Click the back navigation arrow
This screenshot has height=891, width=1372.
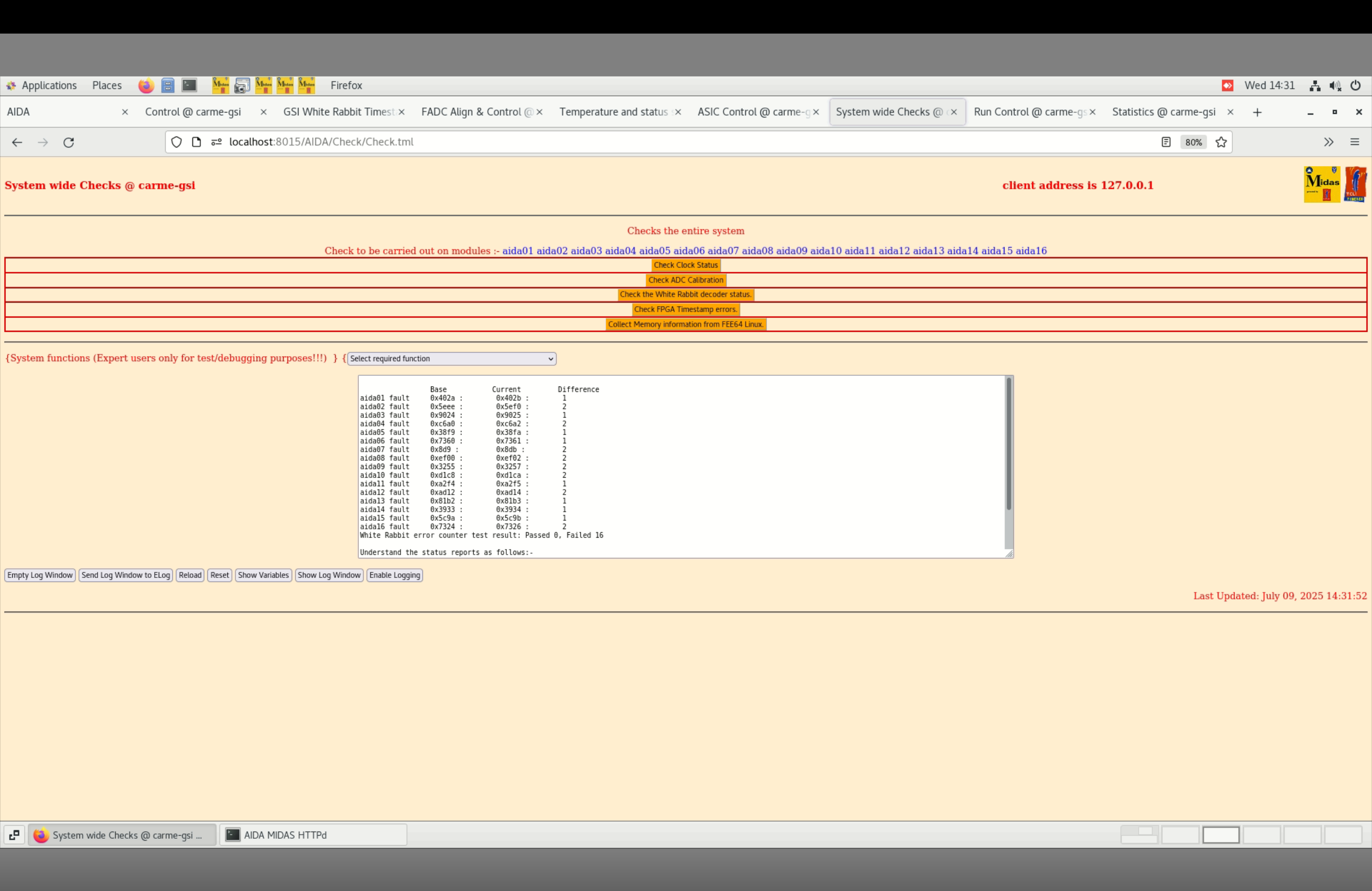click(17, 142)
